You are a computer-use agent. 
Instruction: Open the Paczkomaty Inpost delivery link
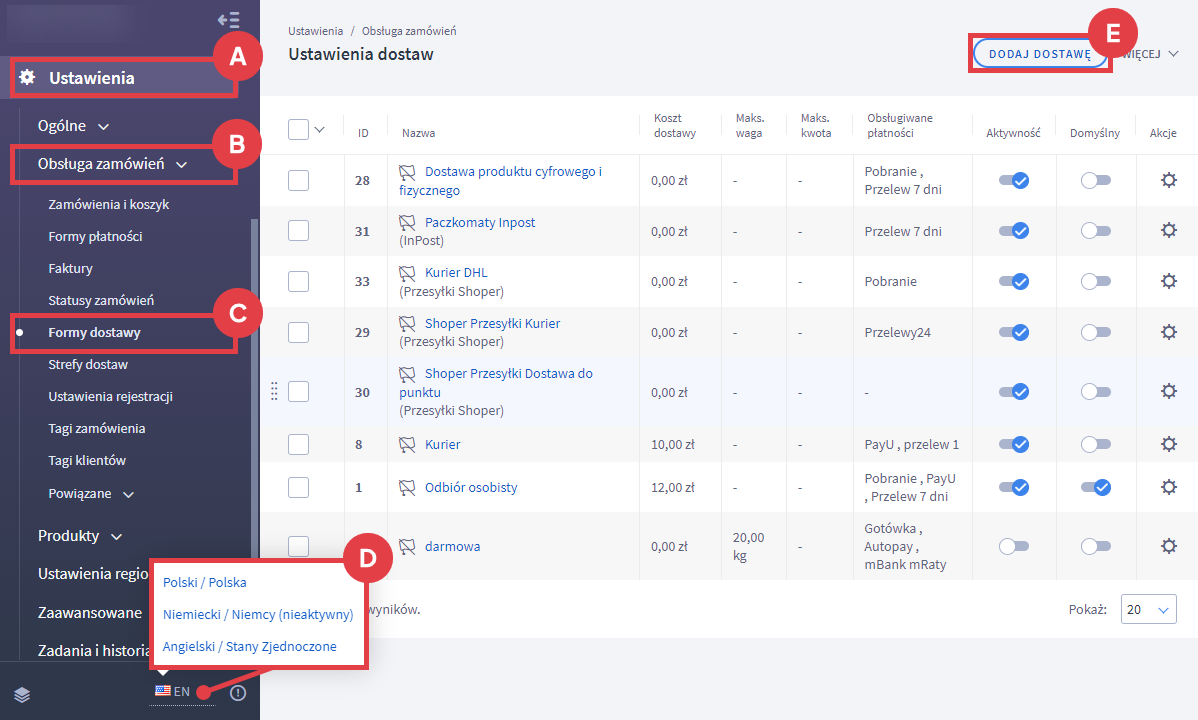pos(480,223)
